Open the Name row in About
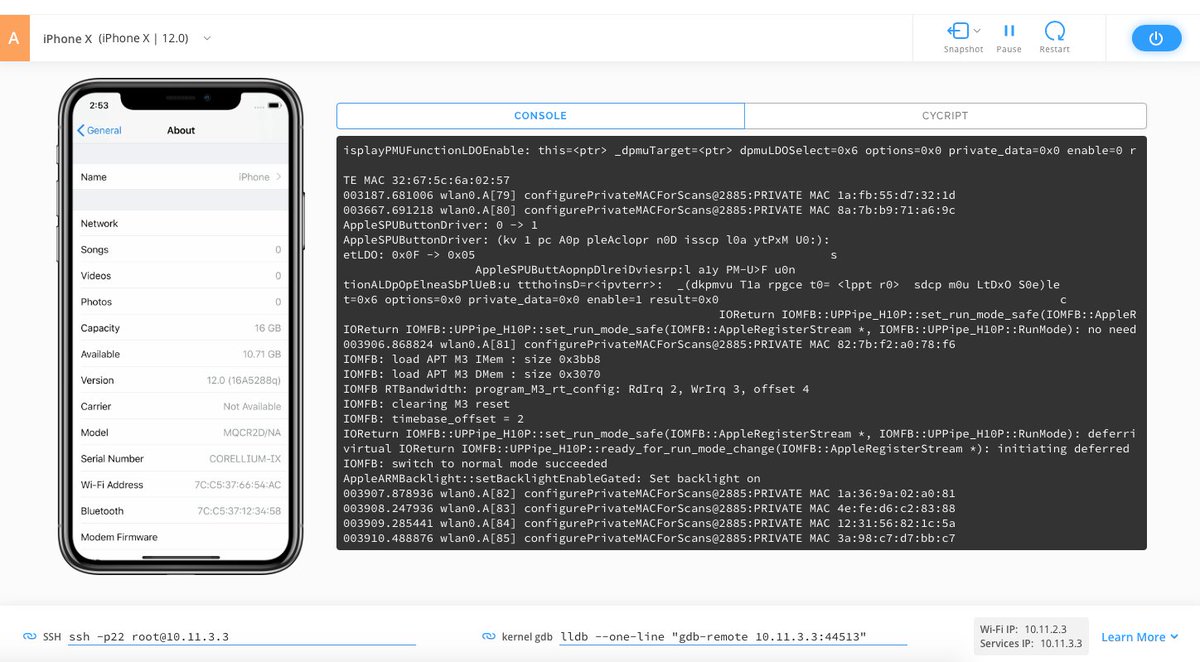 [x=181, y=177]
